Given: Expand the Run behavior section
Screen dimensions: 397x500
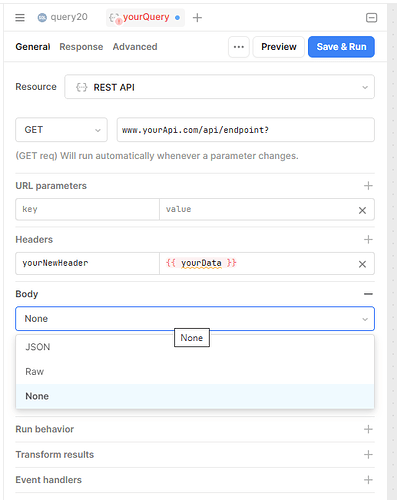Looking at the screenshot, I should [x=368, y=429].
